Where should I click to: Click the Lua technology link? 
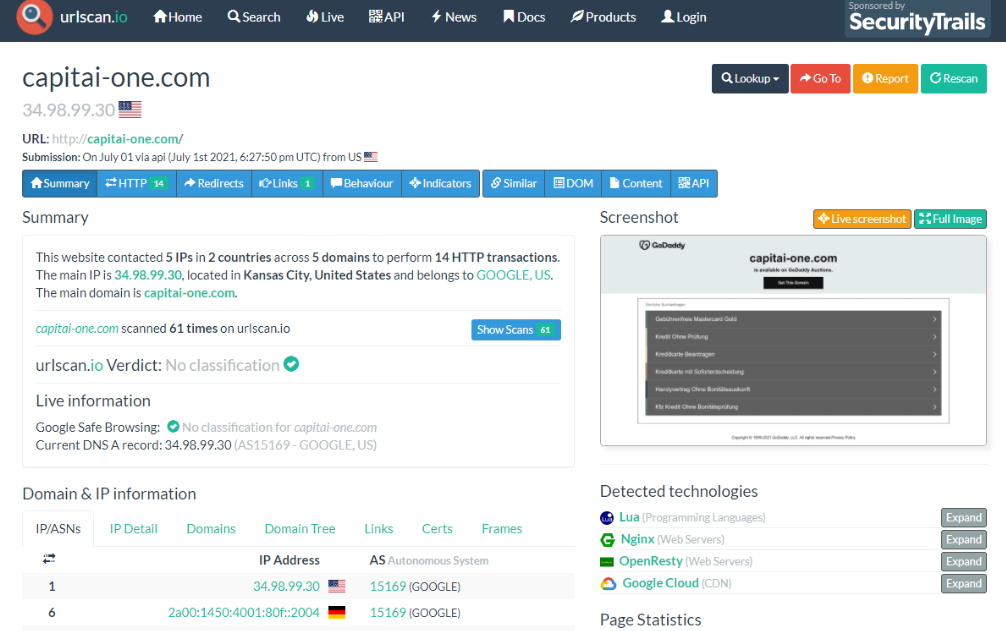tap(629, 517)
